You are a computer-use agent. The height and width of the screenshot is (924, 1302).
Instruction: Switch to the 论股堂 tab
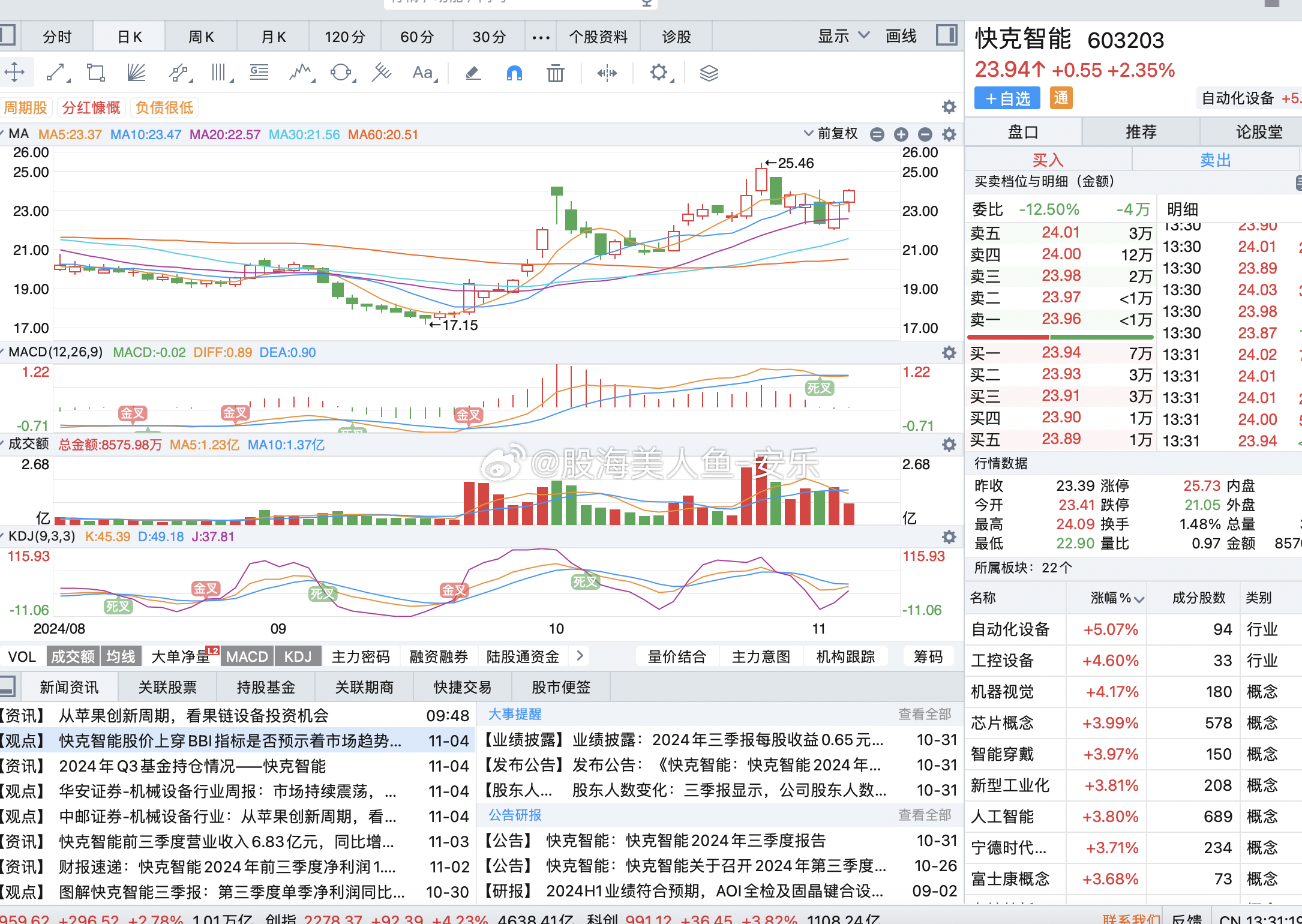[x=1258, y=132]
